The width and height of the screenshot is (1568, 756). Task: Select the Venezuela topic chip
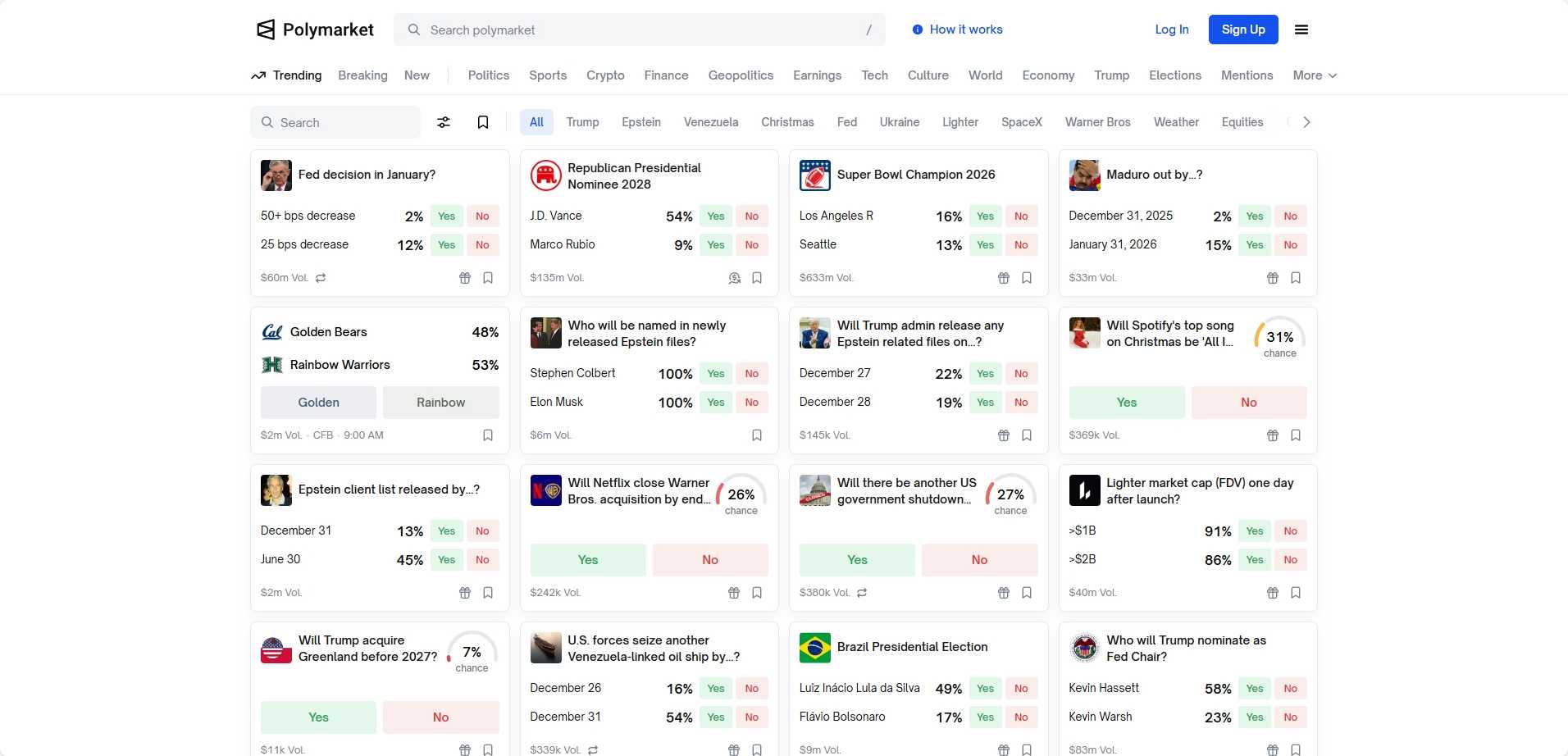click(x=710, y=122)
